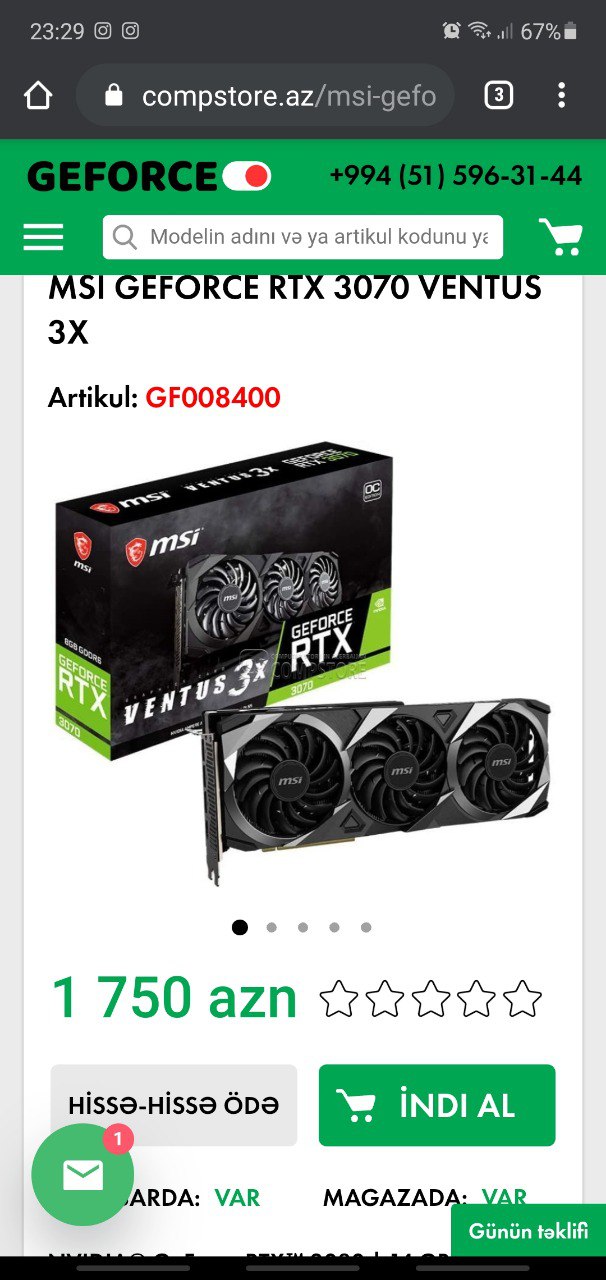Tap the padlock icon in the address bar
The image size is (606, 1280).
114,96
